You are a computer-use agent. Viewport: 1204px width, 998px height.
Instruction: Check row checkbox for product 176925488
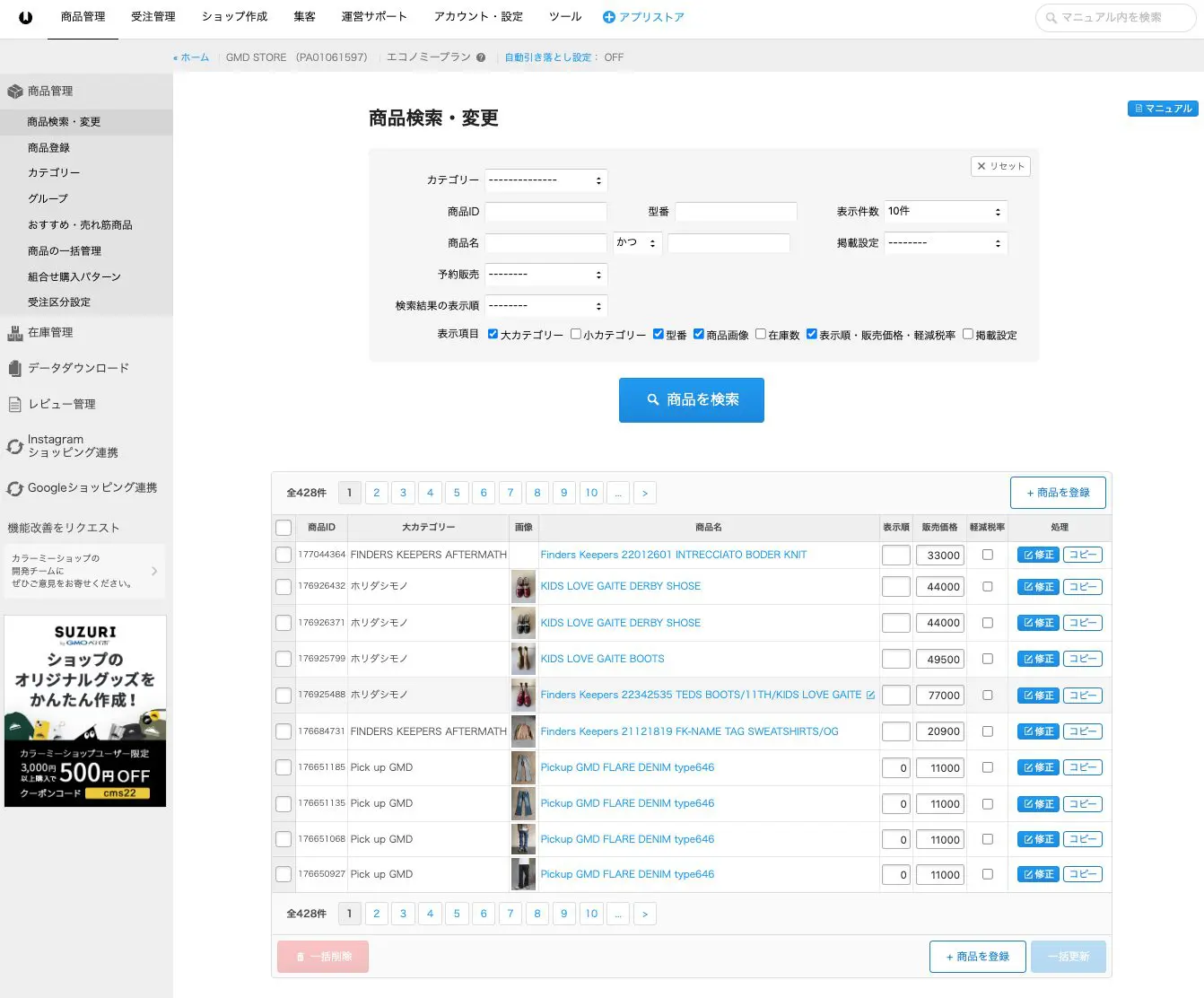(x=284, y=696)
